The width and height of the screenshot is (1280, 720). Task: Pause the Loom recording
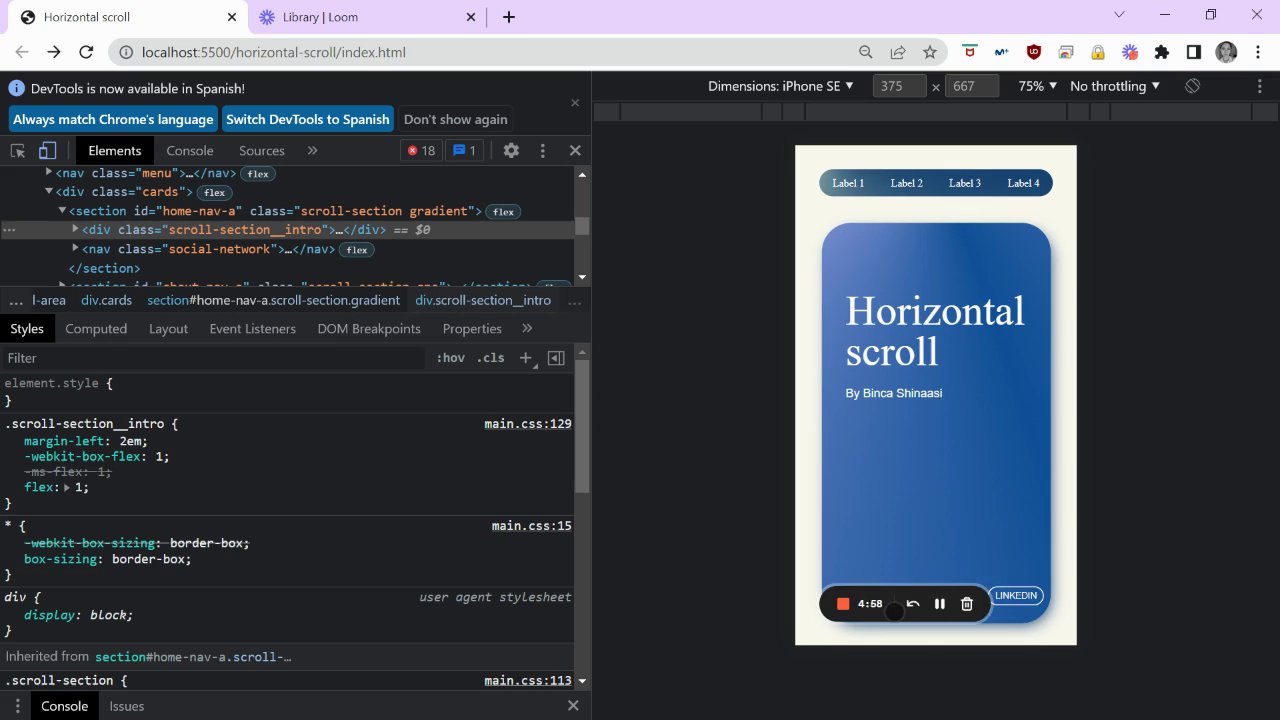coord(940,604)
